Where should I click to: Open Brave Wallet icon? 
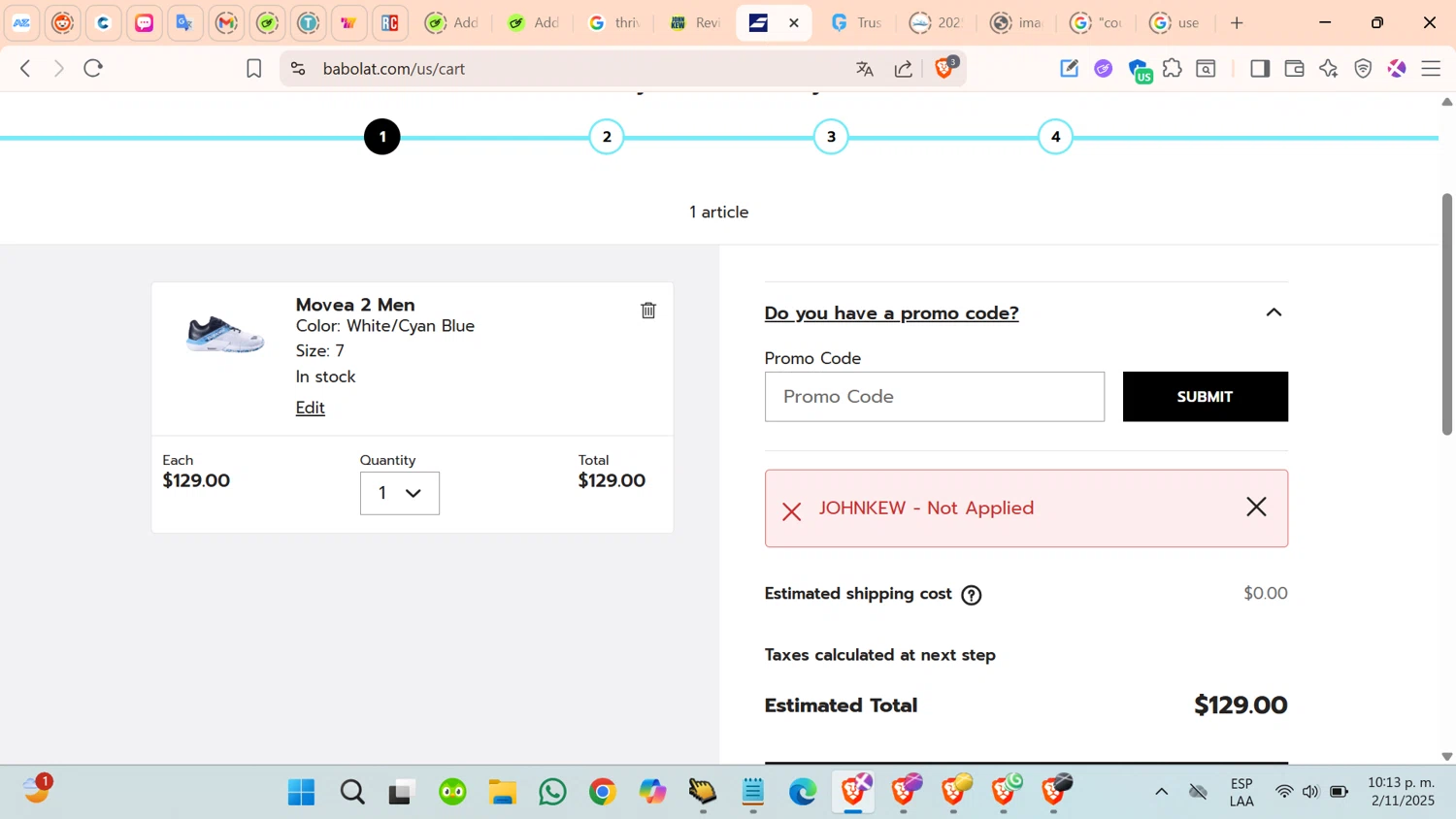coord(1294,68)
